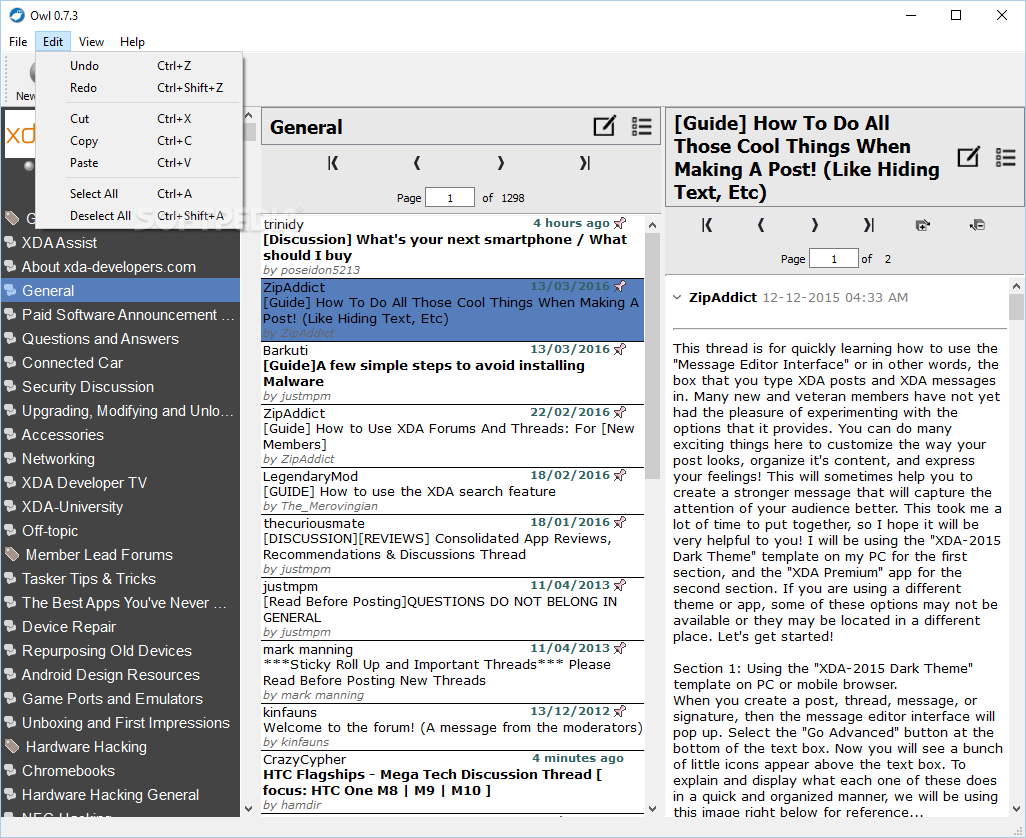This screenshot has width=1026, height=838.
Task: Go to first page of the Guide thread
Action: click(x=707, y=225)
